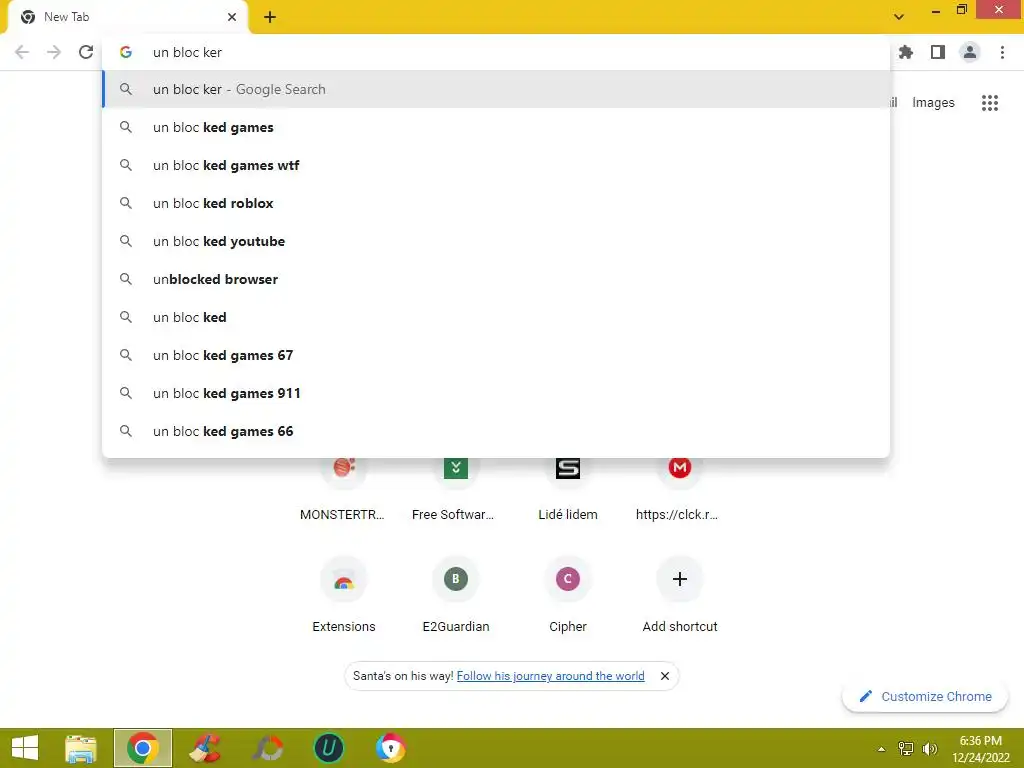
Task: Select 'un bloc ker - Google Search' suggestion
Action: (x=496, y=89)
